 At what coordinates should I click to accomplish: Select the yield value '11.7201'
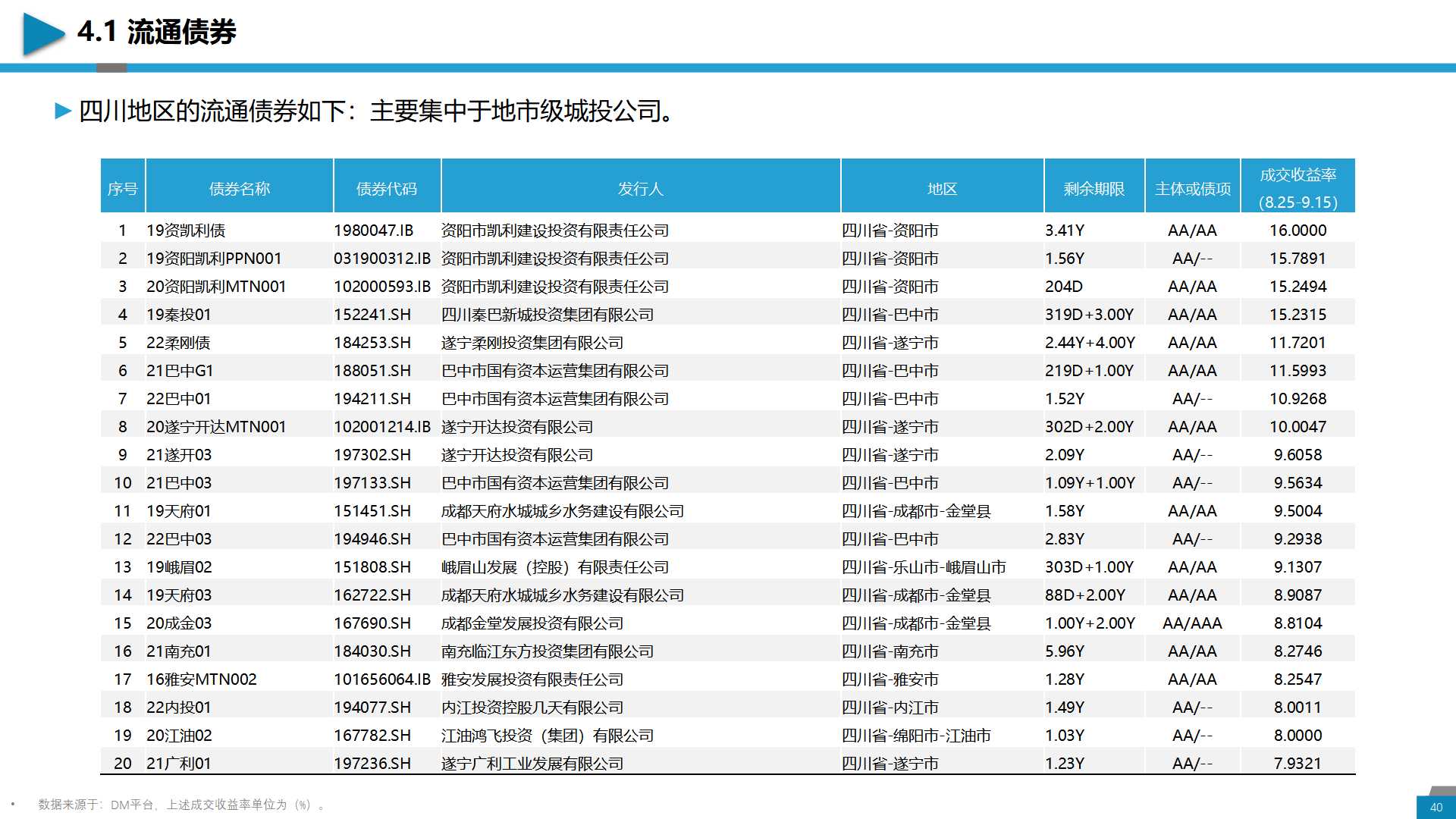[x=1298, y=343]
